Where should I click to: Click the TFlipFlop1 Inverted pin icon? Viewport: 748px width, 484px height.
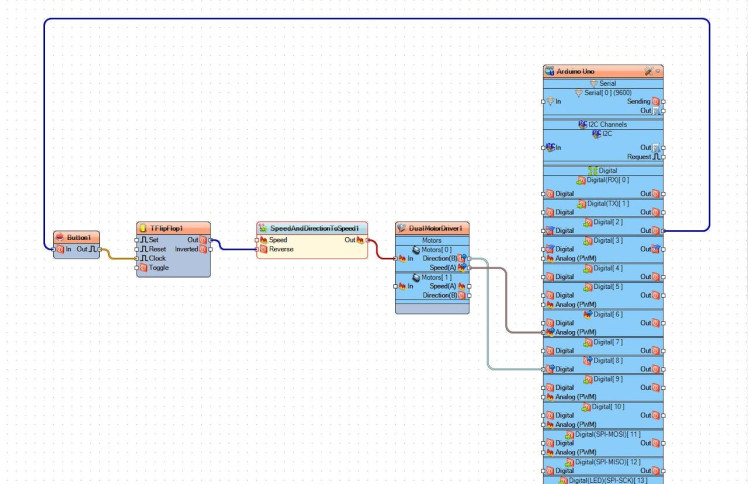coord(203,249)
